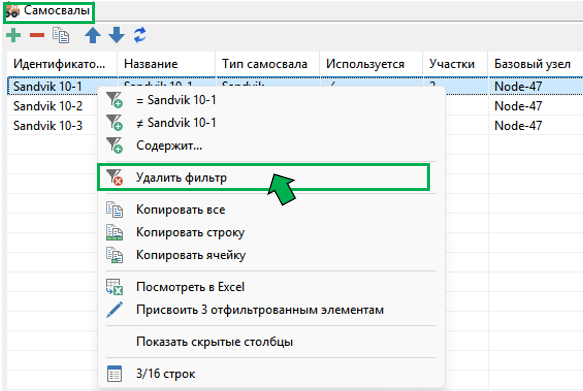The width and height of the screenshot is (583, 391).
Task: Click the '3/16 строк' menu entry
Action: coord(271,374)
